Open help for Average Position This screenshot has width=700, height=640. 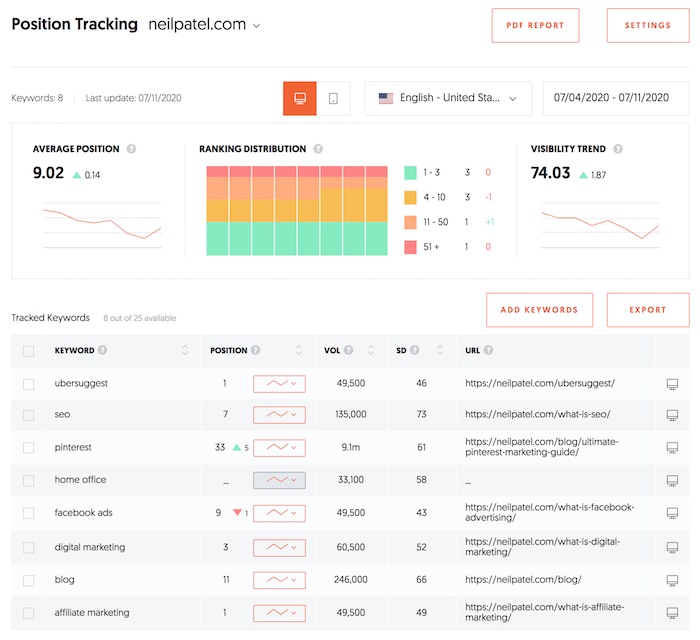(x=131, y=149)
